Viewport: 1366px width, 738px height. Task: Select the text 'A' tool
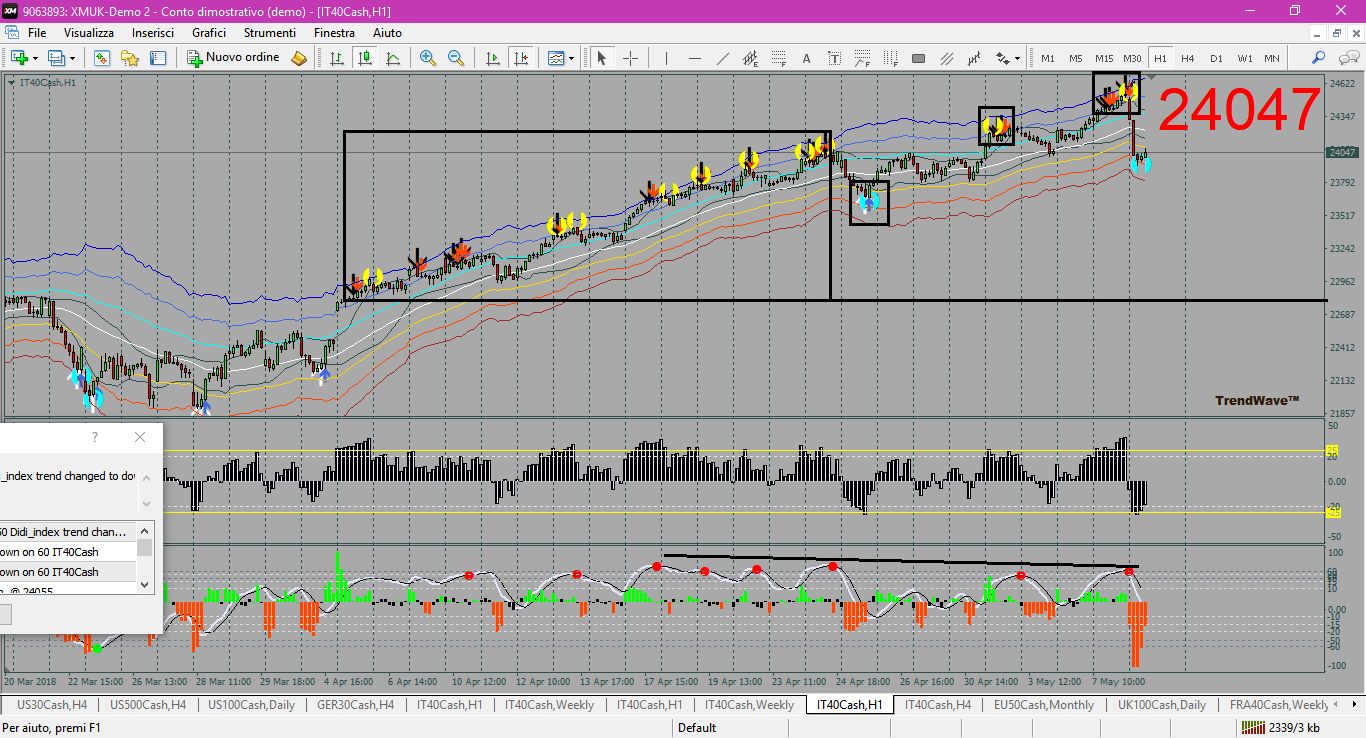pos(806,58)
